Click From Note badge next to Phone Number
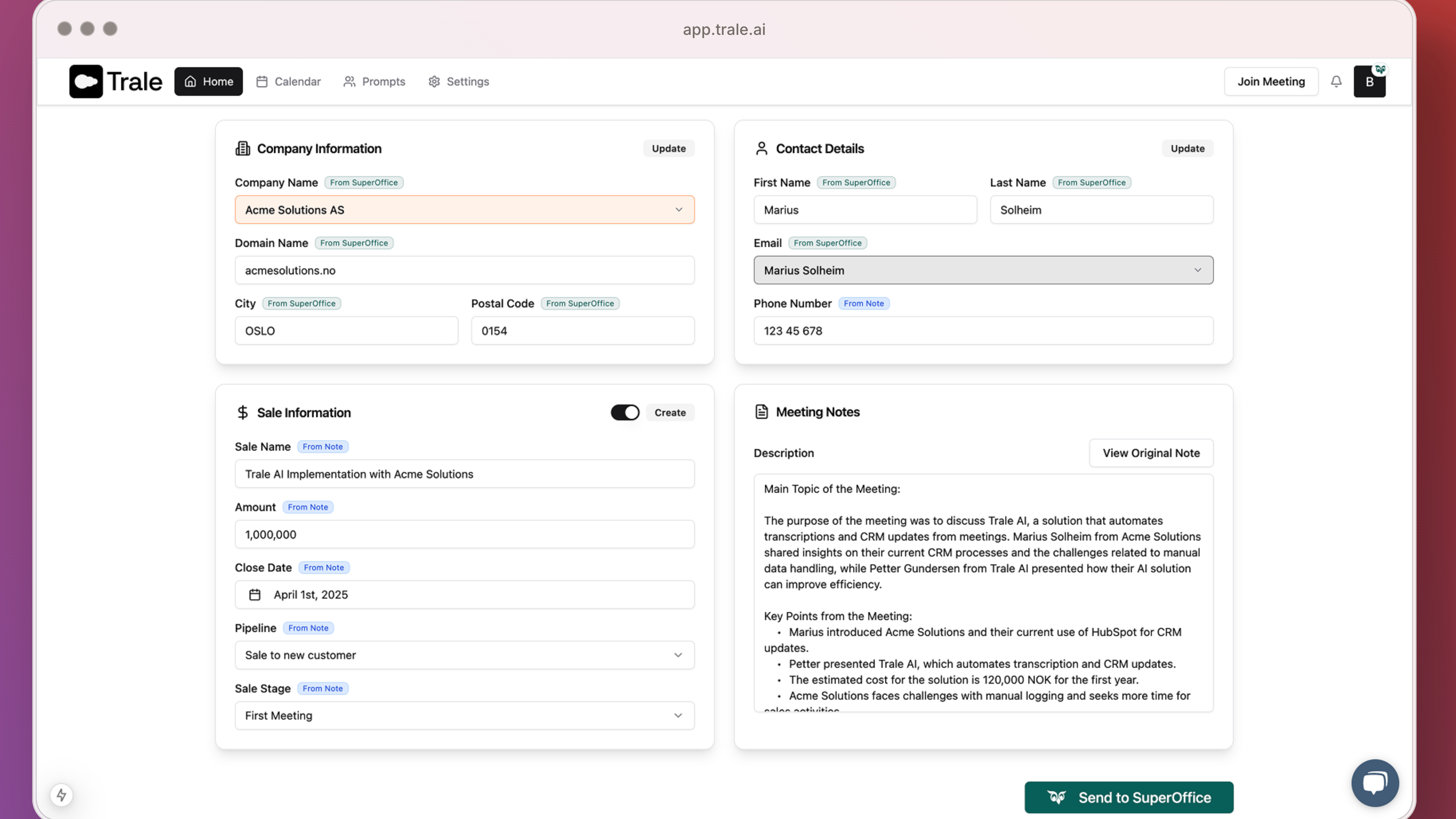This screenshot has height=819, width=1456. coord(864,303)
